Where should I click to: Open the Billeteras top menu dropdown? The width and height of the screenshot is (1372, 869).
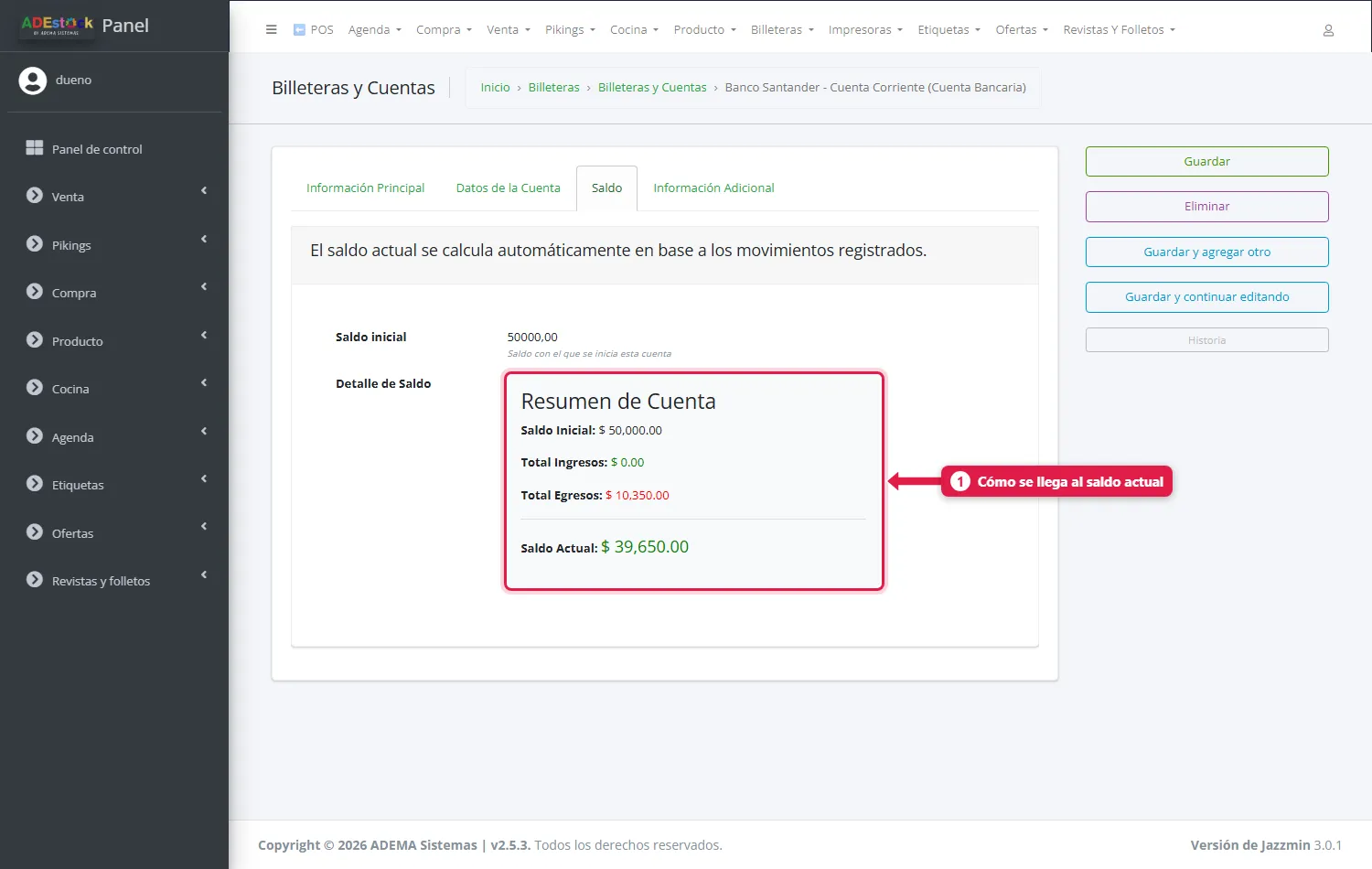(x=782, y=30)
